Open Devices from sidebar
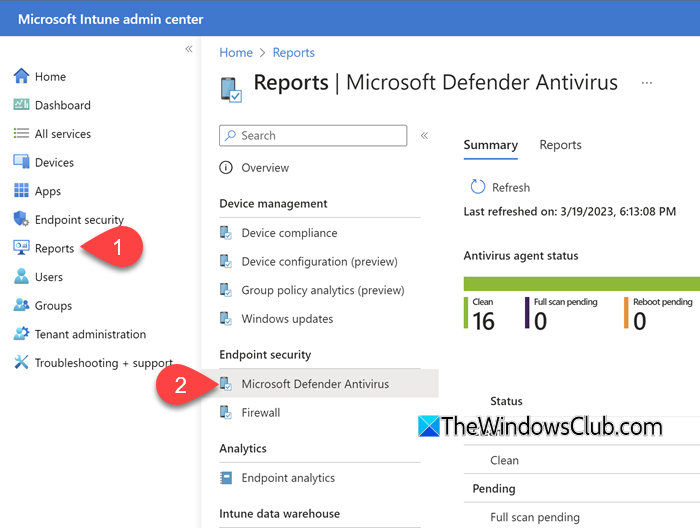700x528 pixels. (54, 162)
